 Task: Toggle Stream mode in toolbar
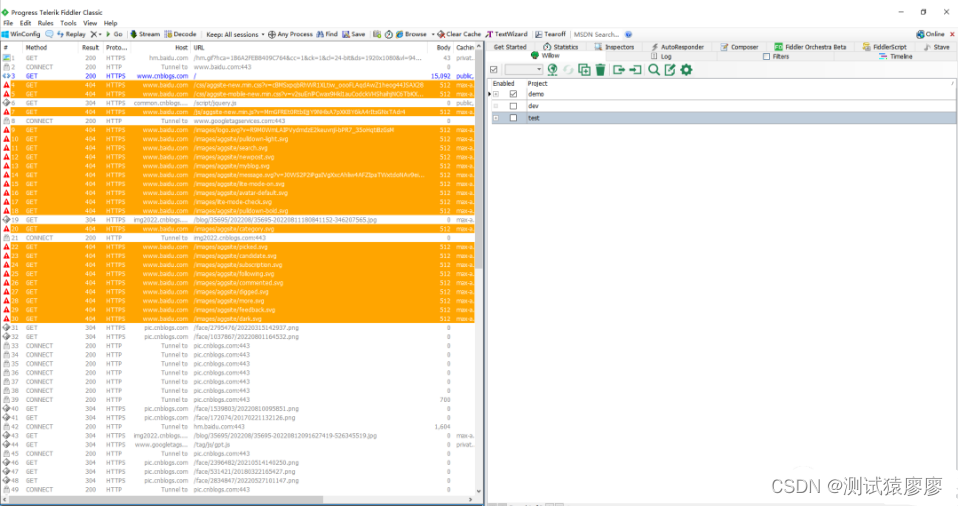(145, 34)
